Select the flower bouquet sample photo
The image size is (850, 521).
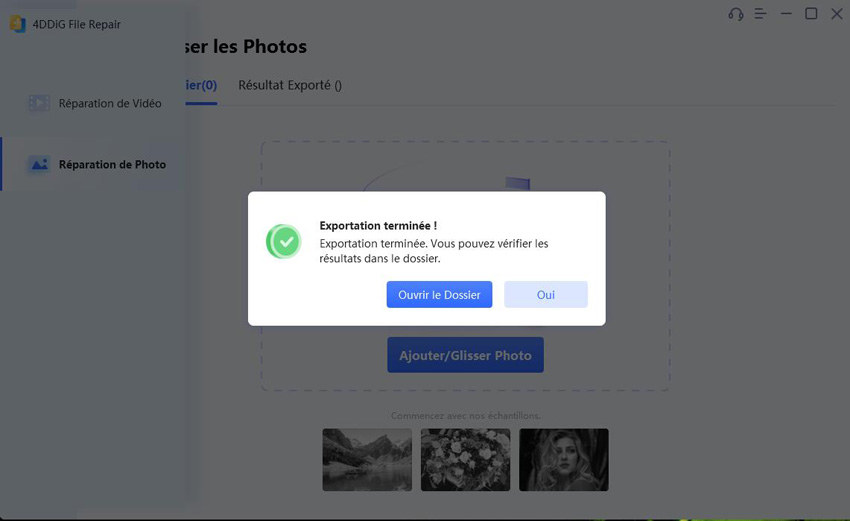tap(465, 460)
